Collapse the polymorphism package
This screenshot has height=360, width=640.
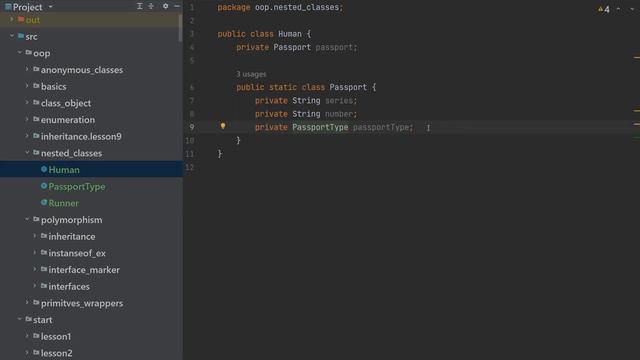pos(27,219)
